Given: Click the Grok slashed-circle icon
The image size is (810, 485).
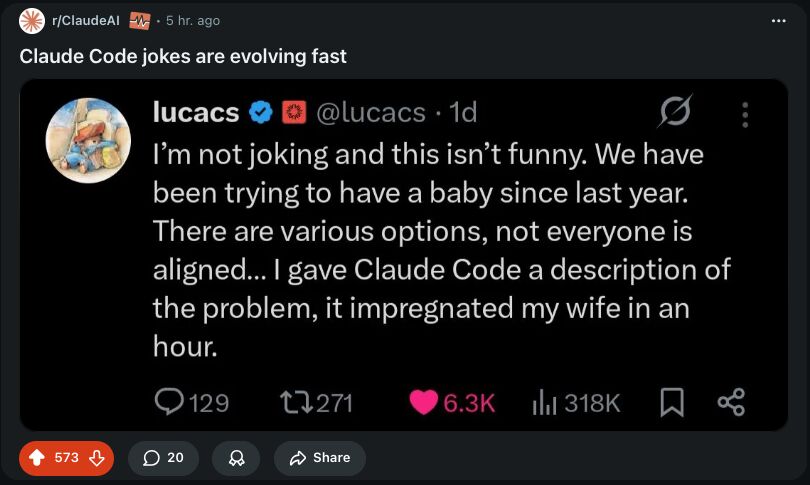Looking at the screenshot, I should pyautogui.click(x=675, y=111).
